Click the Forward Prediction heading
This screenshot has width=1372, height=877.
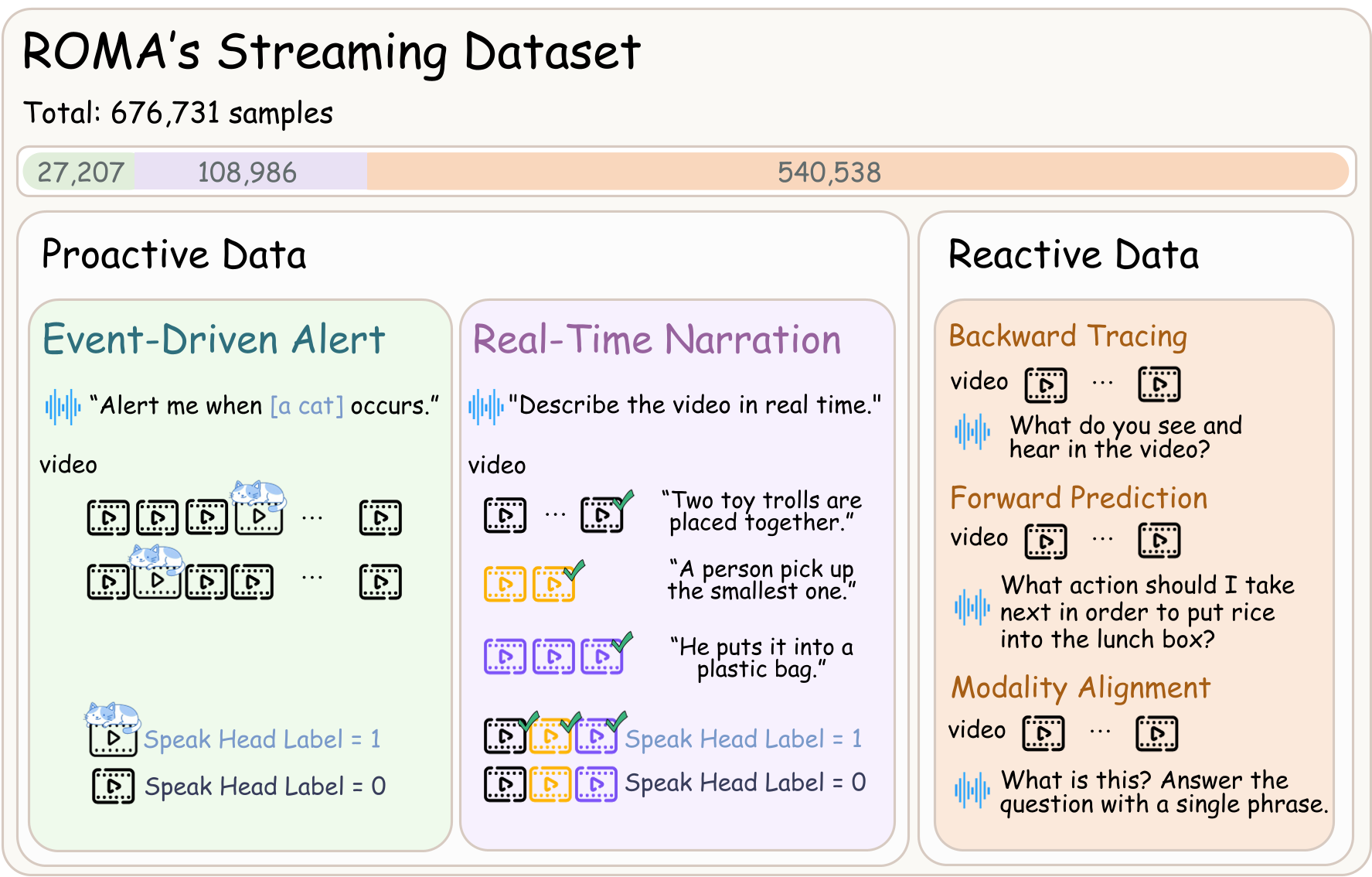coord(1078,499)
